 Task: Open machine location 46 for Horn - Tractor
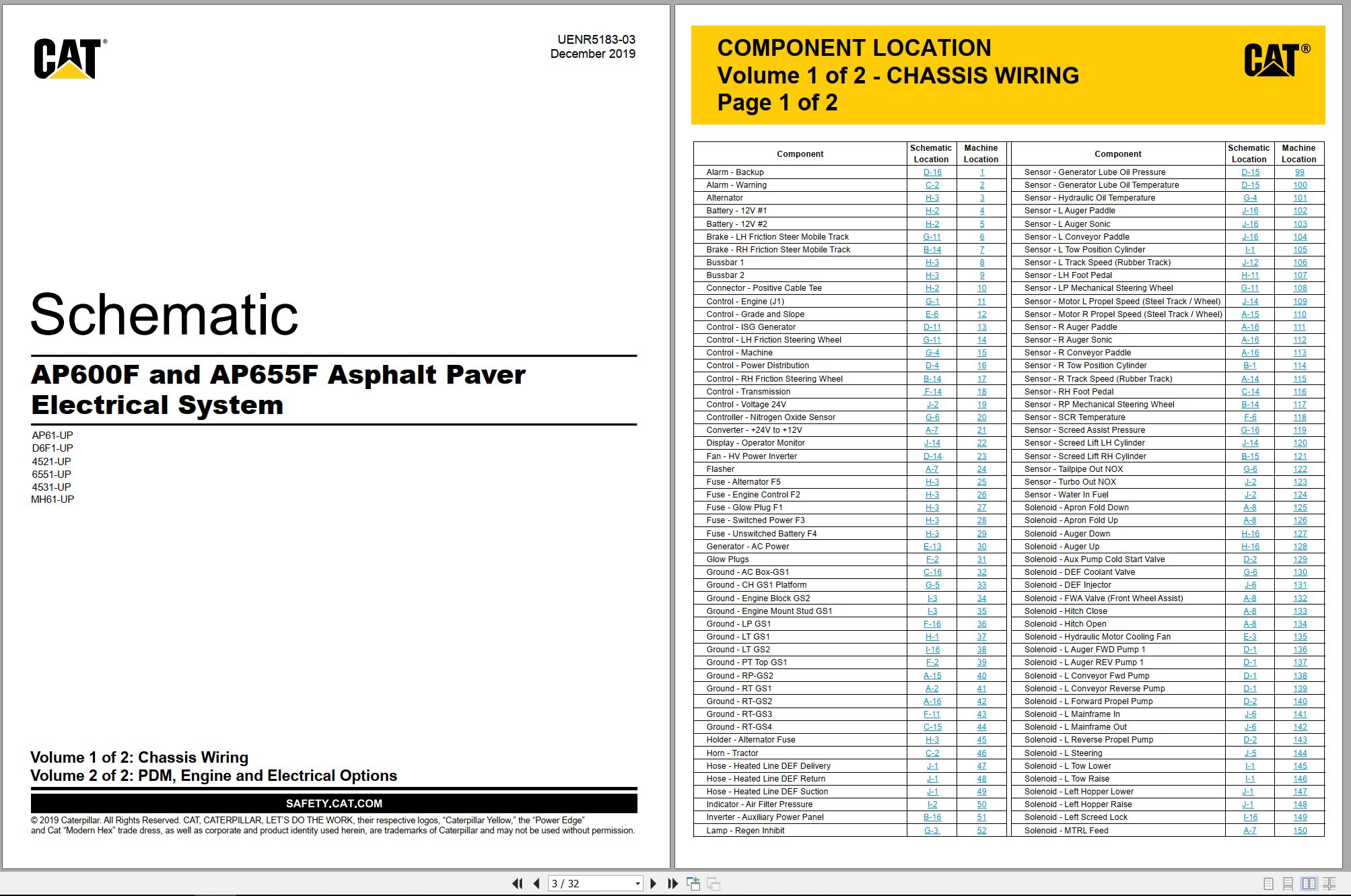point(981,753)
